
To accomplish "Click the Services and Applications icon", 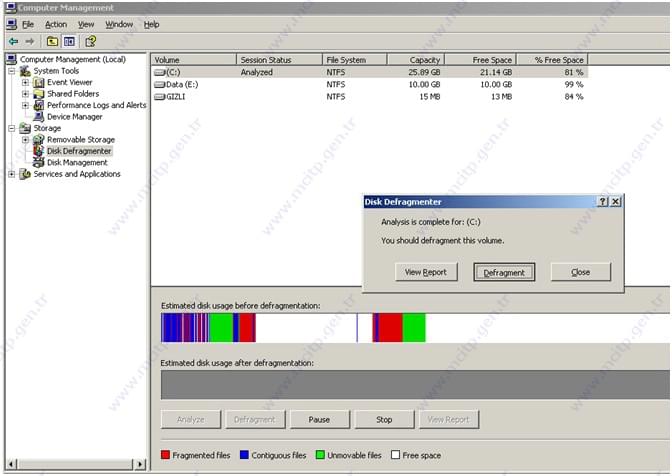I will point(25,174).
